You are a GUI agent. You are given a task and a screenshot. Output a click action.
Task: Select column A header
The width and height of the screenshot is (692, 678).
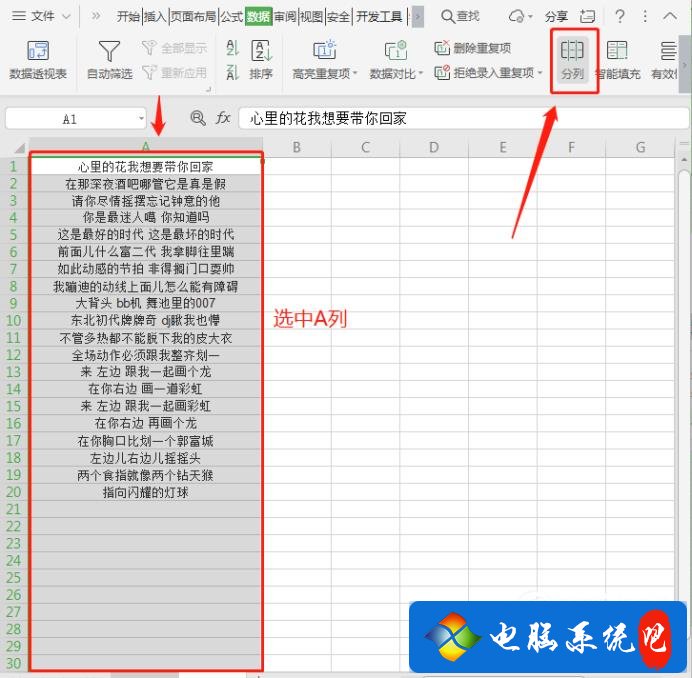pyautogui.click(x=146, y=147)
